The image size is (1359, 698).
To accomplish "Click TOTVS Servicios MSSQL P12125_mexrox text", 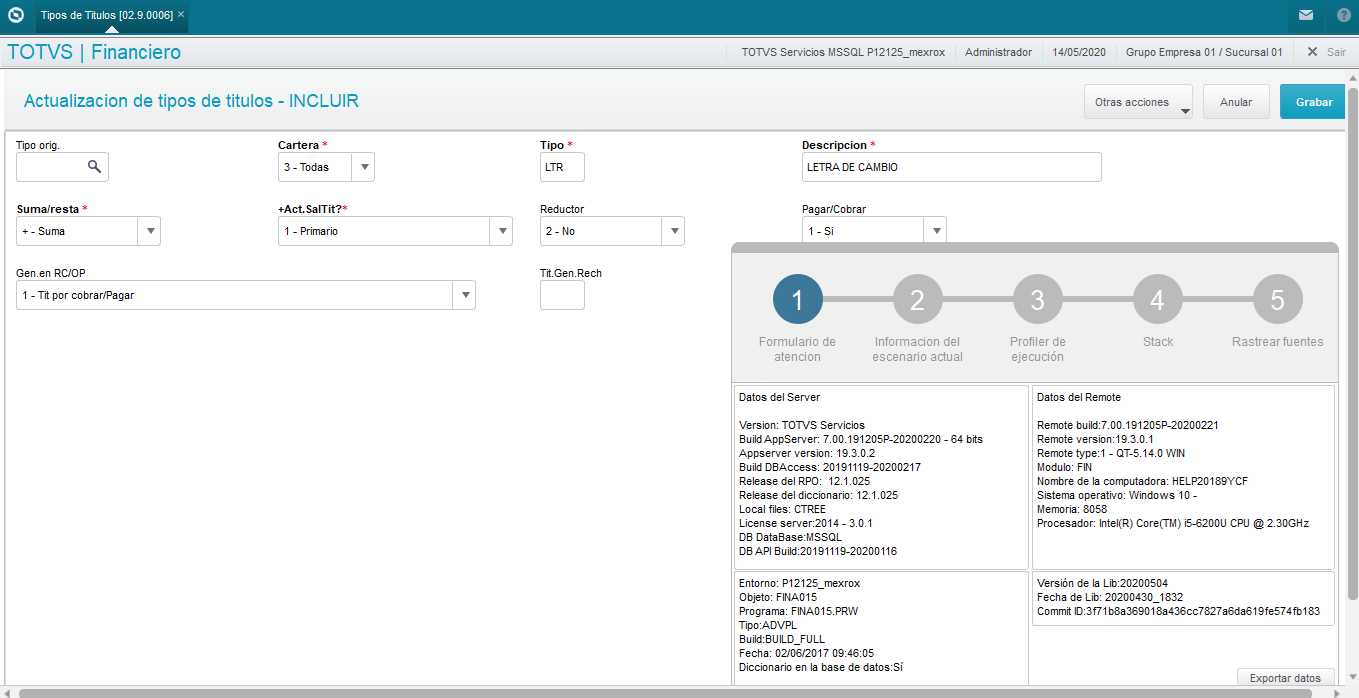I will tap(843, 52).
